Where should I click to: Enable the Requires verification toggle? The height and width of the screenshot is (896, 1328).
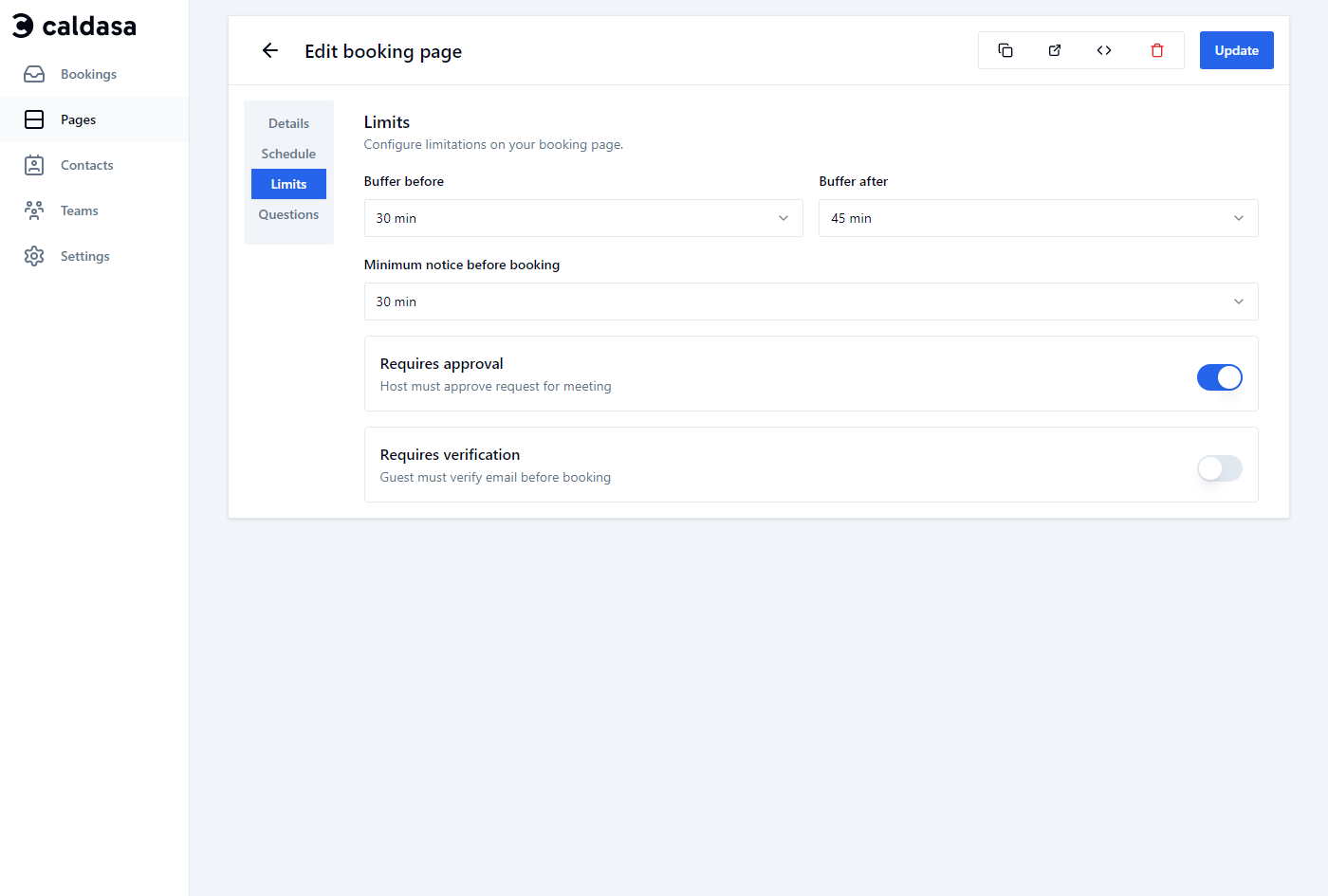pyautogui.click(x=1219, y=468)
